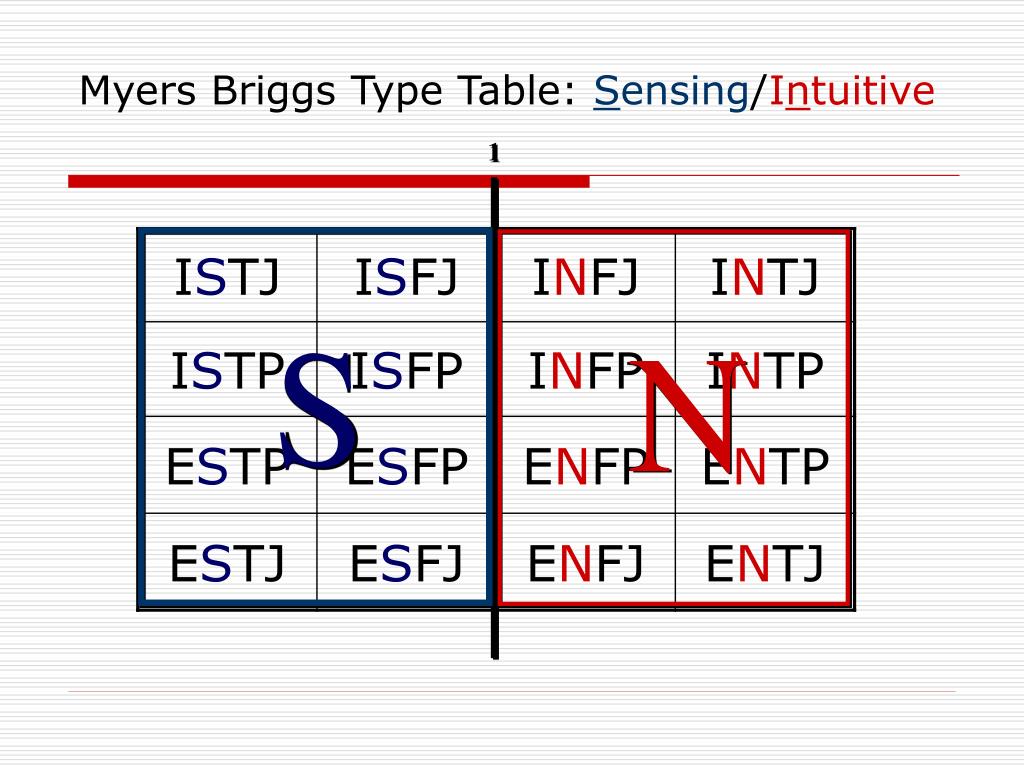Screen dimensions: 1024x768
Task: Click the blue Sensing word in title
Action: pyautogui.click(x=671, y=93)
